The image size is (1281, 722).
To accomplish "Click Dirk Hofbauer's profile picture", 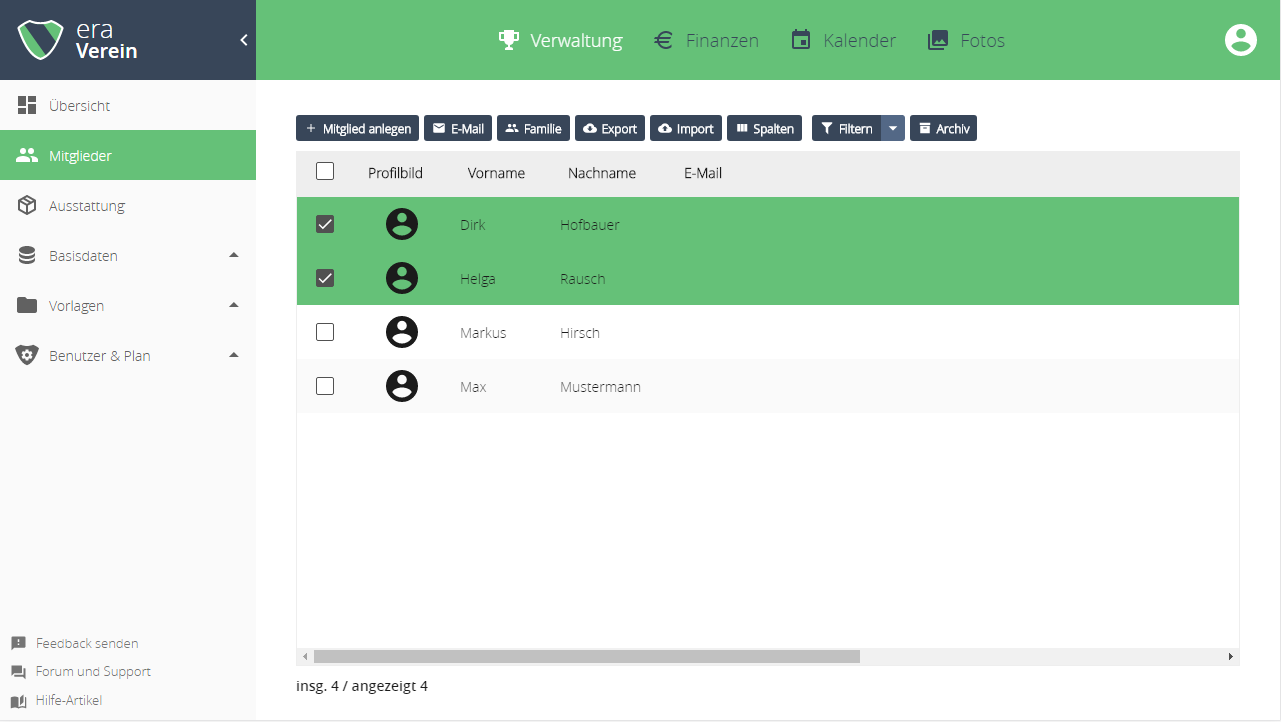I will point(402,224).
